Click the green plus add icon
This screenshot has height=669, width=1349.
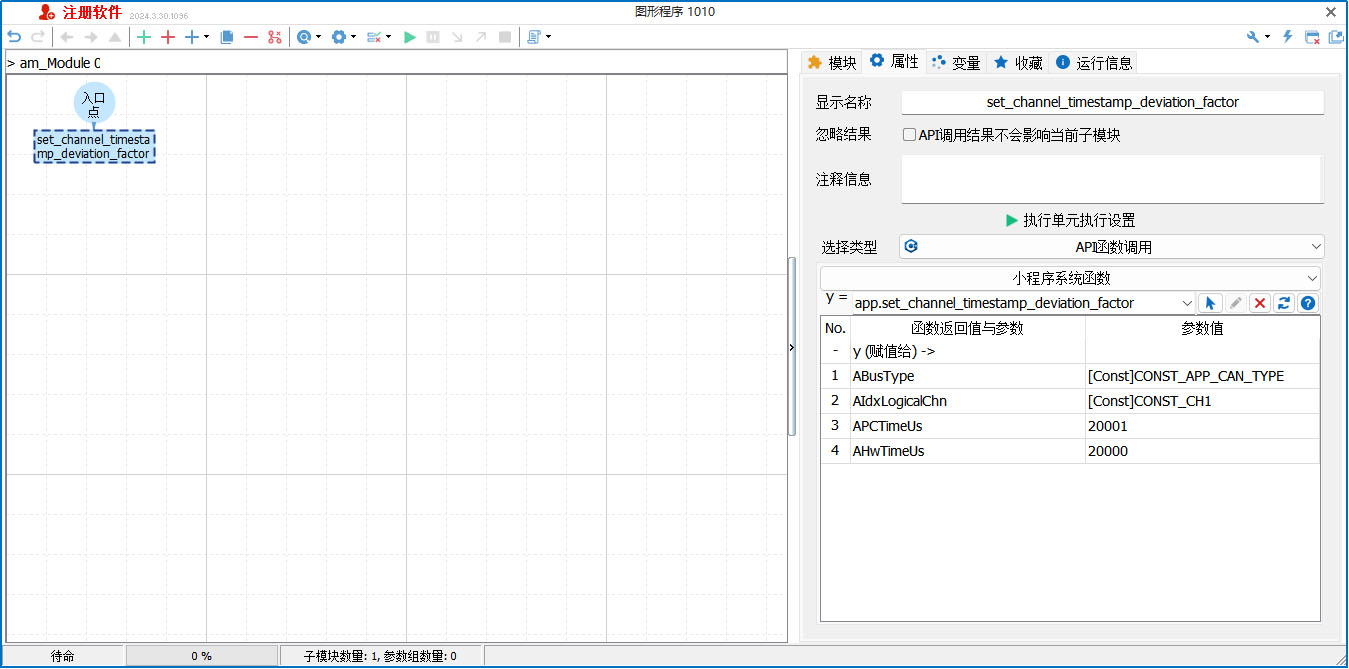[144, 37]
